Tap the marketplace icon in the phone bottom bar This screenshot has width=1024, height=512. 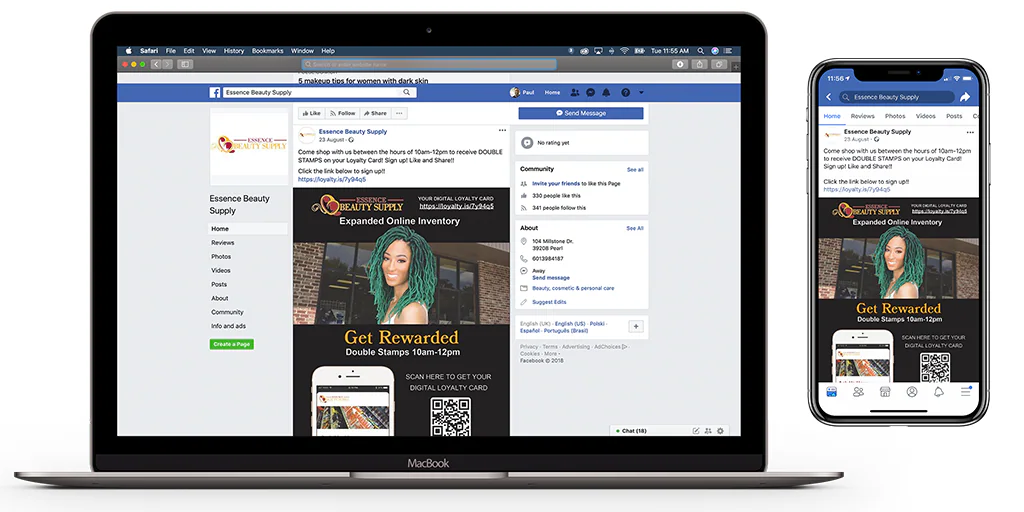coord(885,392)
